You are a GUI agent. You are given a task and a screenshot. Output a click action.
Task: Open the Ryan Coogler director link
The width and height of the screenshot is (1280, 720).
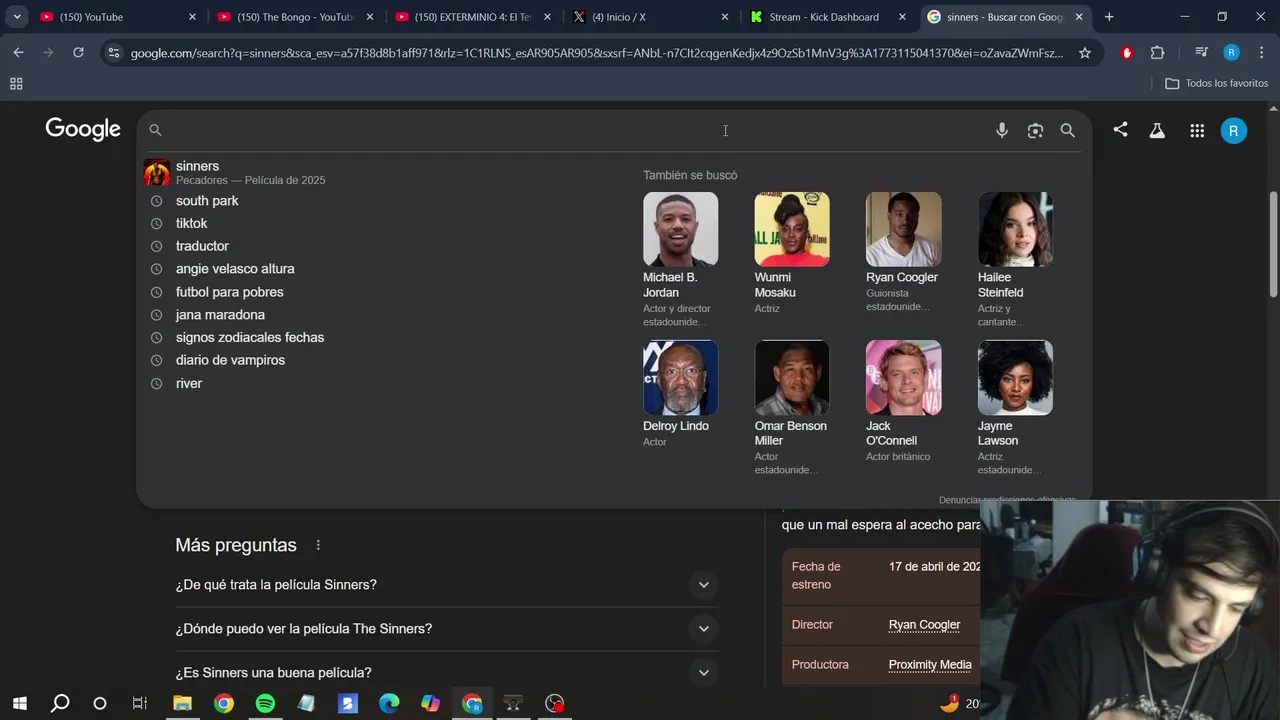pyautogui.click(x=924, y=625)
